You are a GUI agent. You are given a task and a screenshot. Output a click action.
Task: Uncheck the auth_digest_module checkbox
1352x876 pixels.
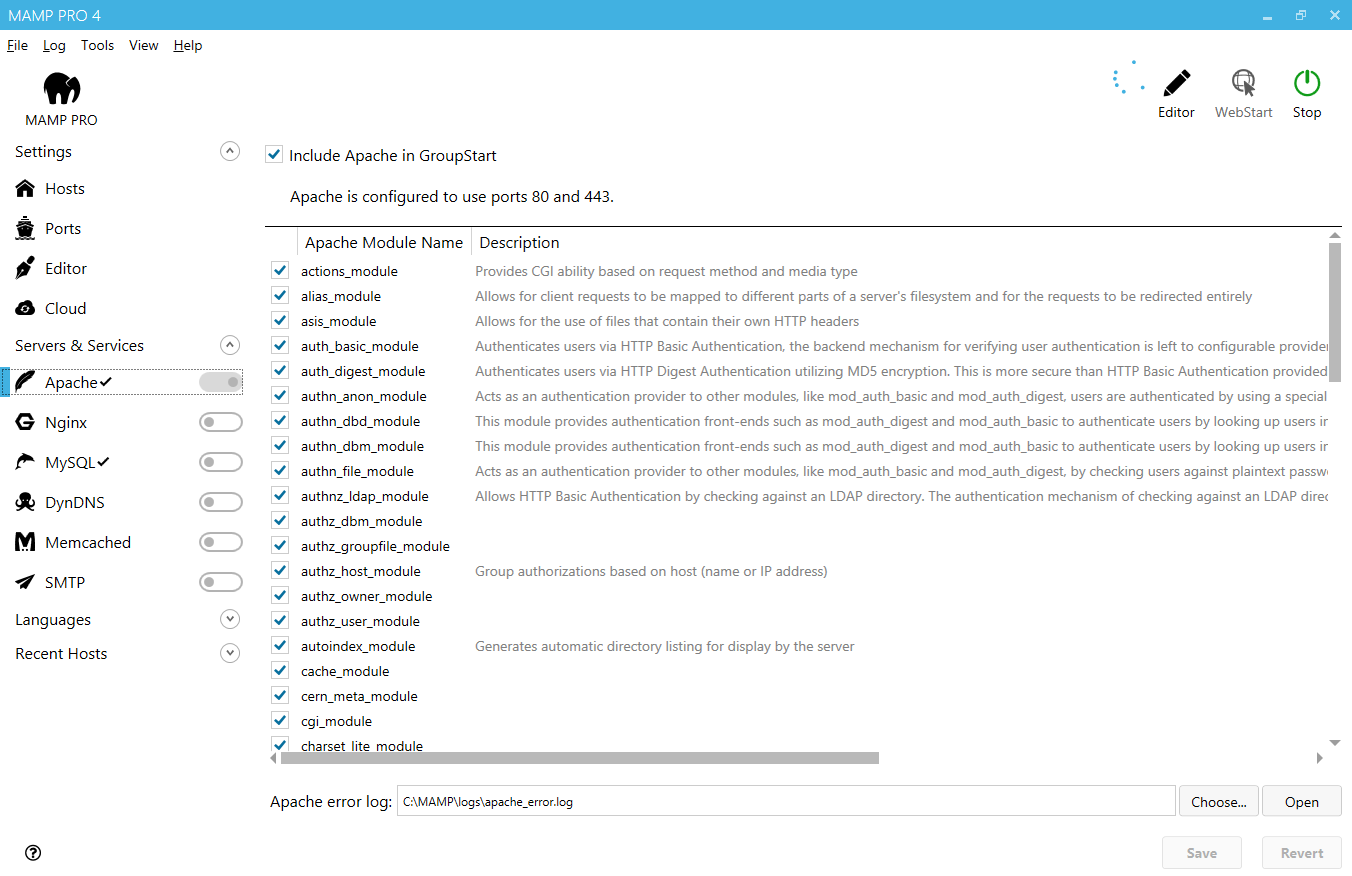click(280, 371)
